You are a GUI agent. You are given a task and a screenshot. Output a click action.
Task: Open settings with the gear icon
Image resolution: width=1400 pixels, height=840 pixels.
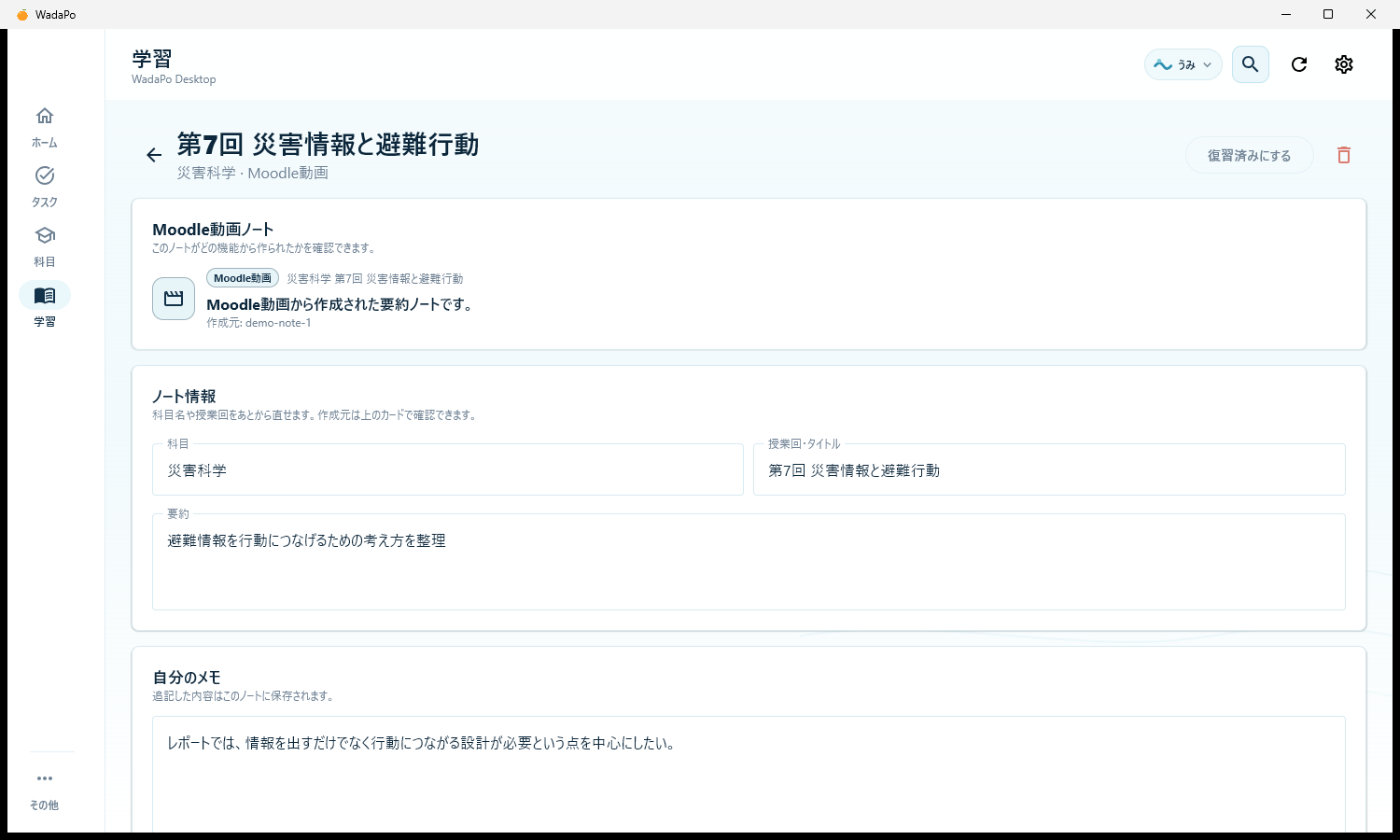click(x=1344, y=64)
